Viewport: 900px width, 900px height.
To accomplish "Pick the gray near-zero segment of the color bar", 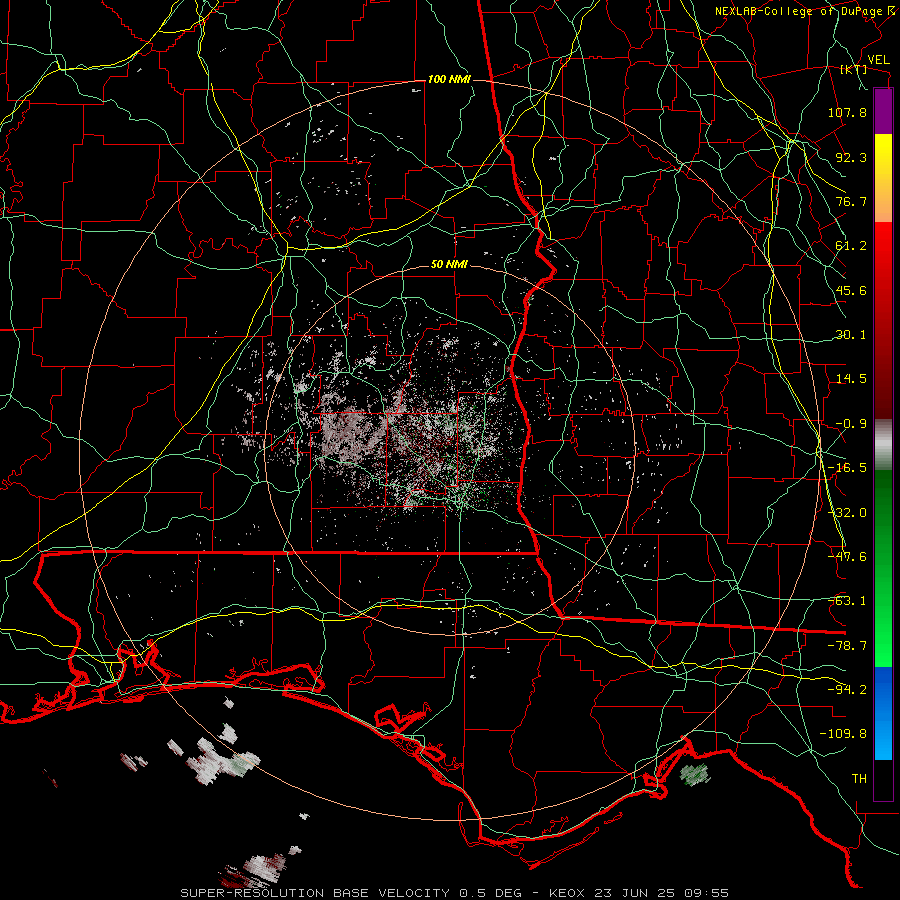I will click(883, 445).
